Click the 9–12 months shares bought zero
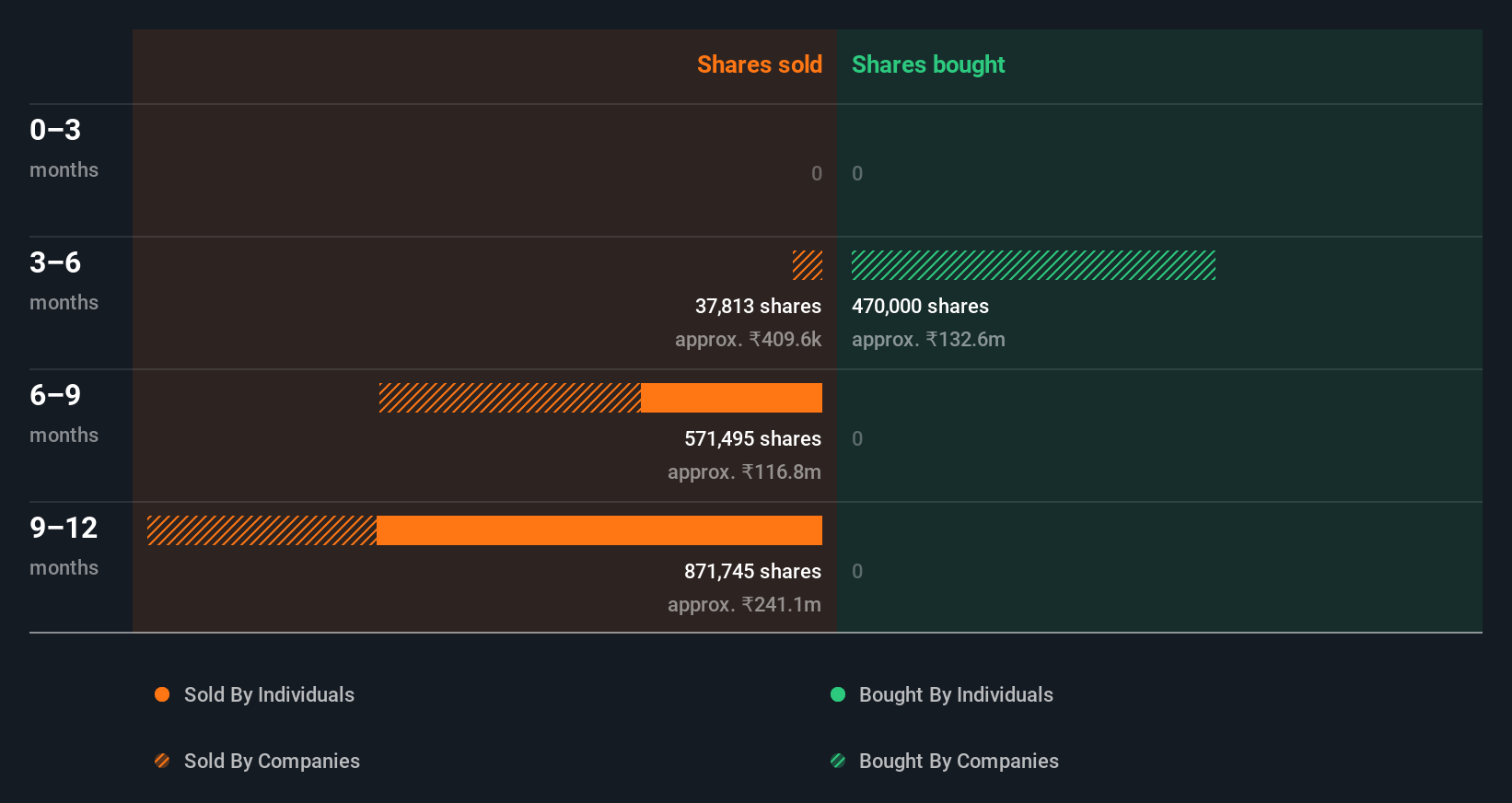The height and width of the screenshot is (803, 1512). pos(857,571)
